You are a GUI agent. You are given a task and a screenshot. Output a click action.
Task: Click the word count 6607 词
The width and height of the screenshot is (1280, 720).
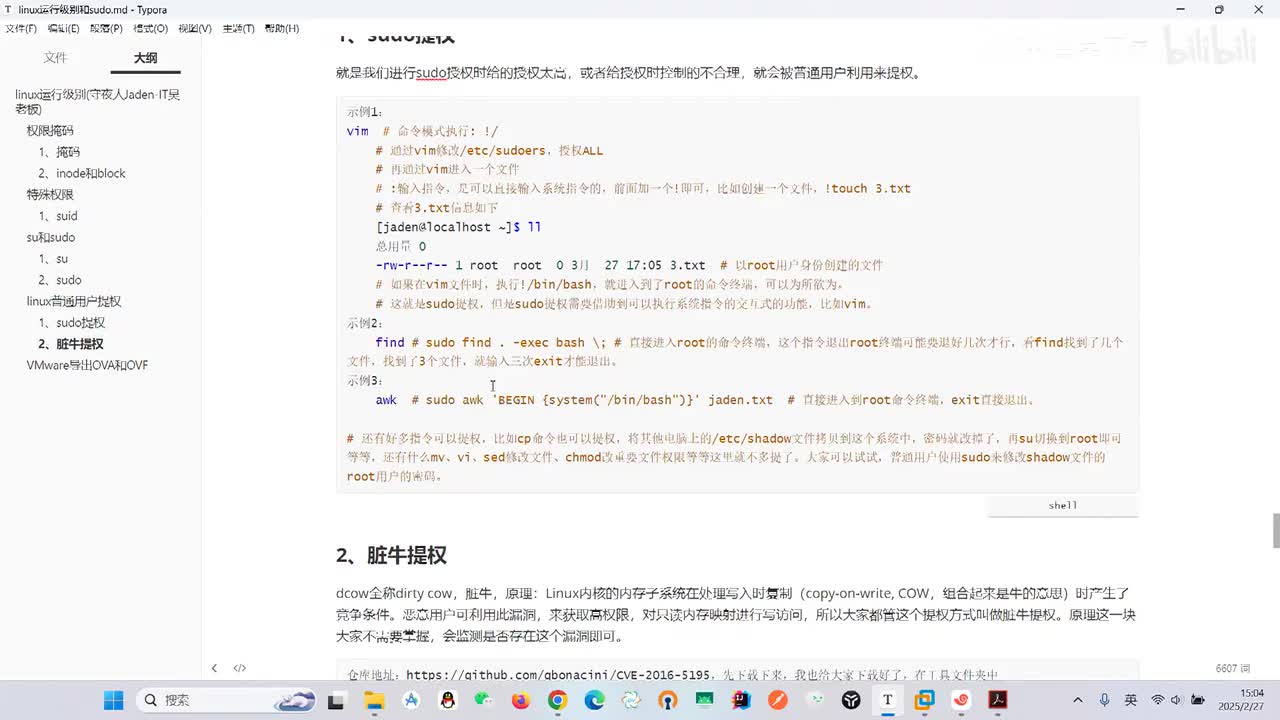click(1232, 668)
